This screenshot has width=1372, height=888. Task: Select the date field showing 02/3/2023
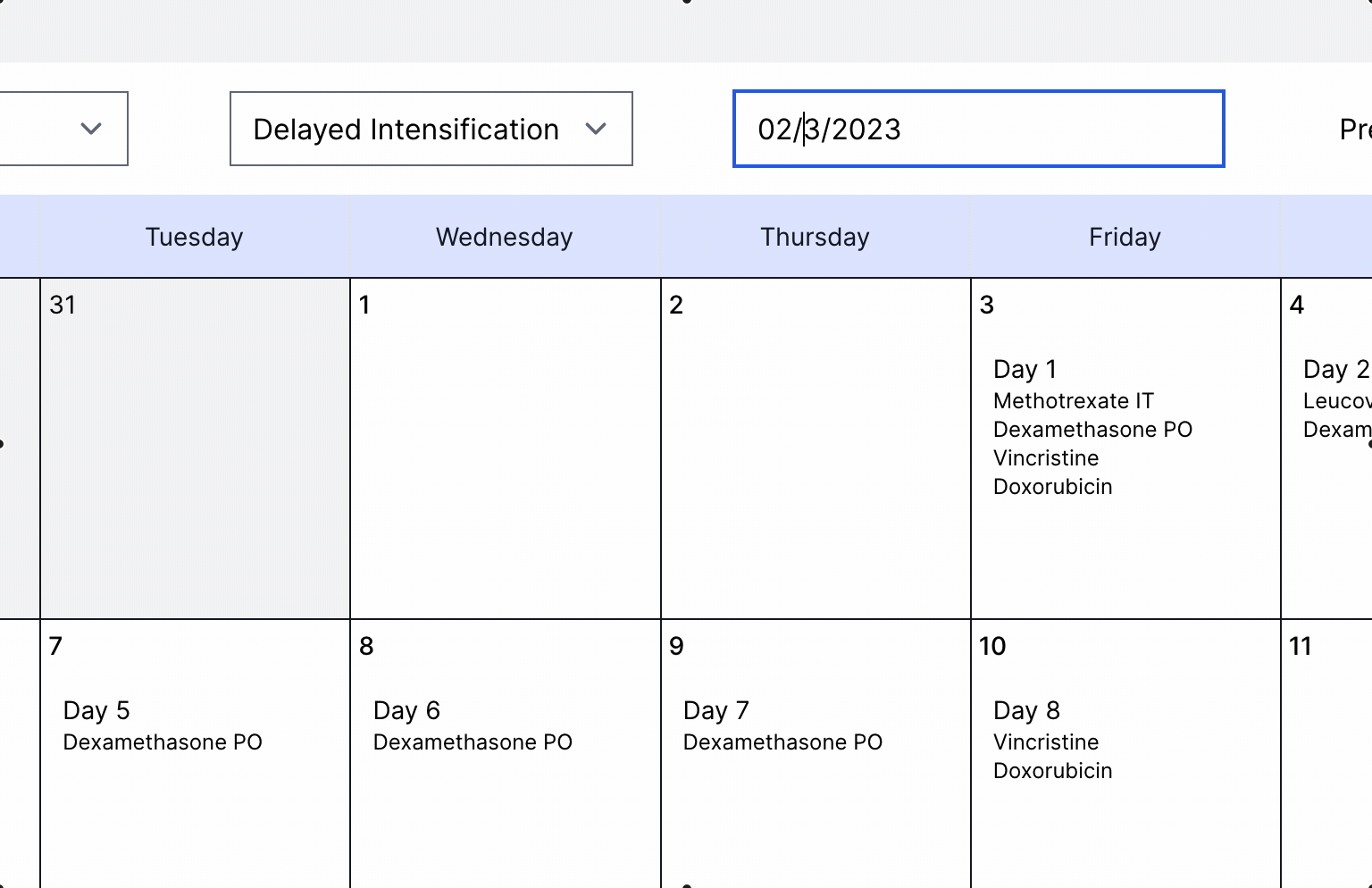tap(978, 129)
